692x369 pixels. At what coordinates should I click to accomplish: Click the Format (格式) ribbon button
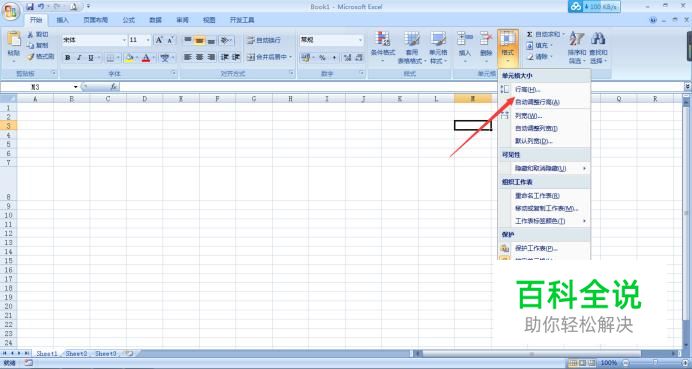[x=508, y=48]
